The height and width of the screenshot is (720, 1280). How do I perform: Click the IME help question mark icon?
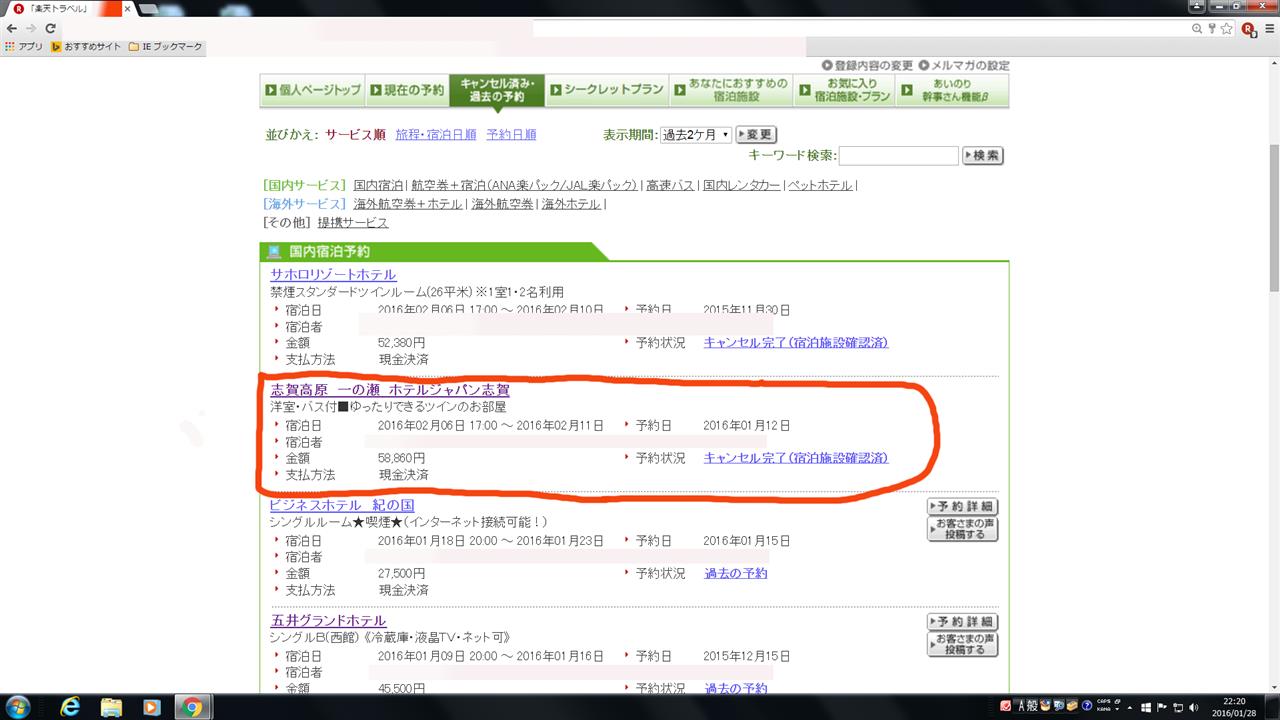click(x=1087, y=706)
